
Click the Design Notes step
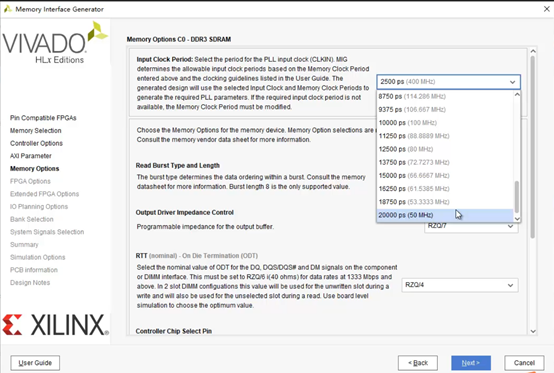pos(30,283)
